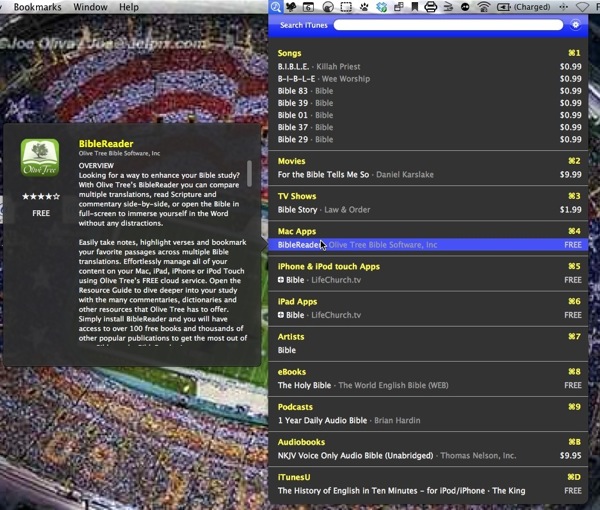Select 1 Year Daily Audio Bible podcast

pos(429,420)
